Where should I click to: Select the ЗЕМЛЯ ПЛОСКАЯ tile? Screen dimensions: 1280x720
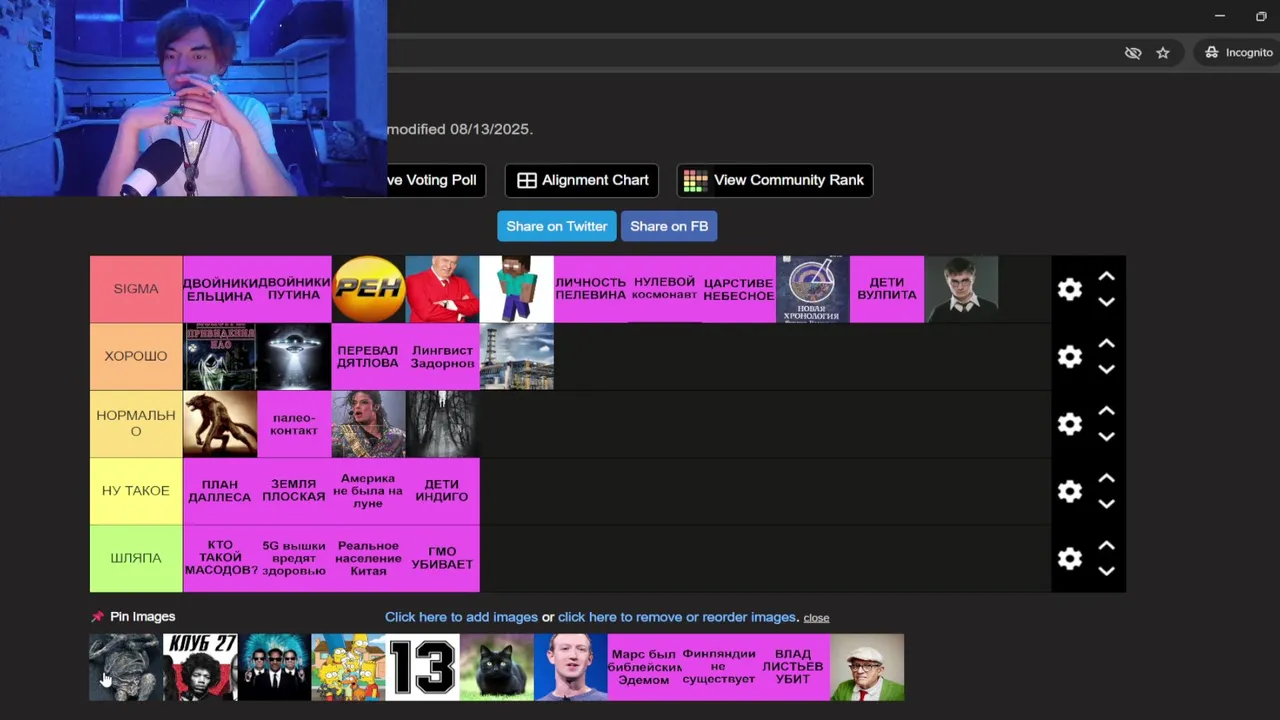coord(294,491)
